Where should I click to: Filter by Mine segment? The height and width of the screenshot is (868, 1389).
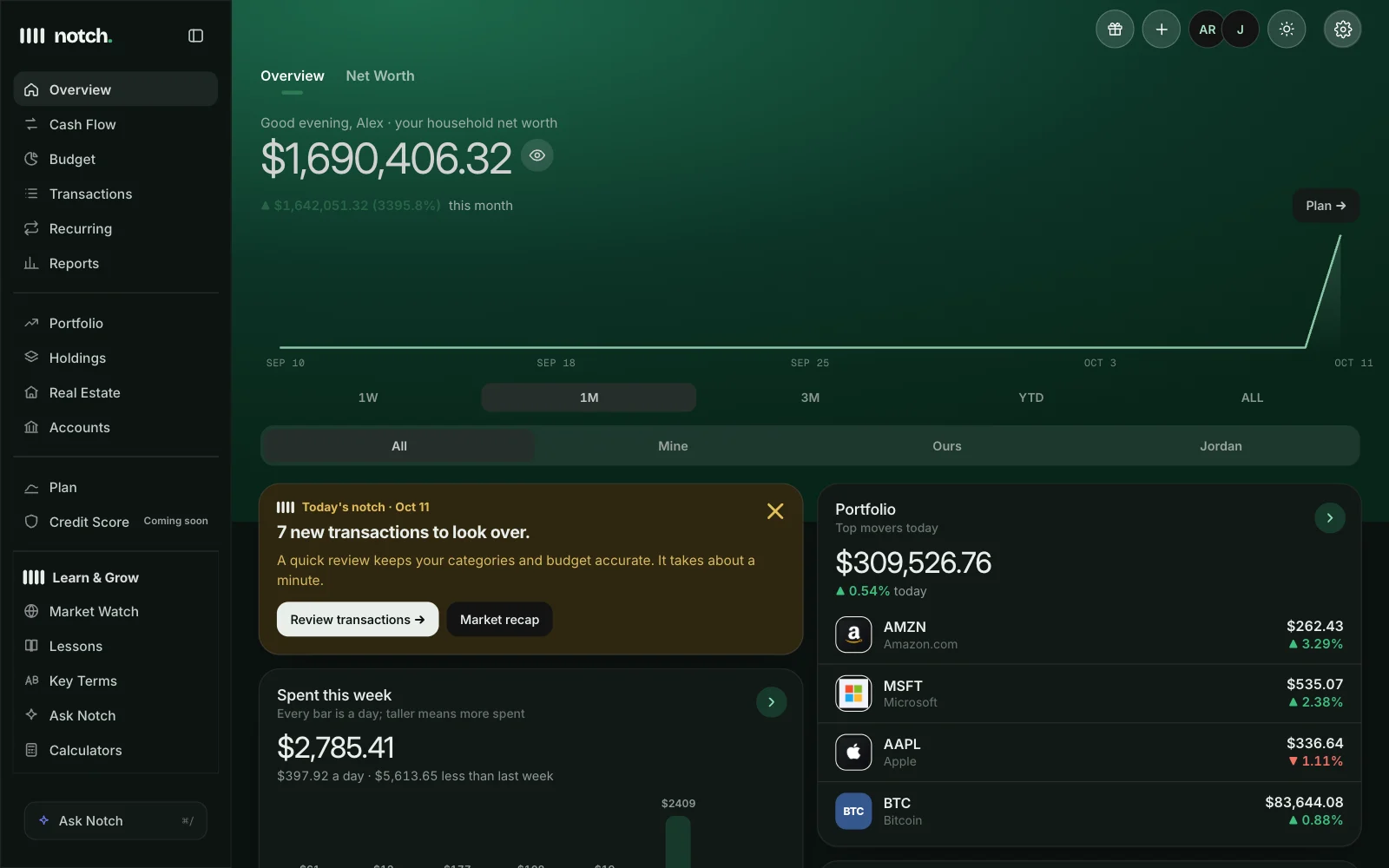(x=673, y=446)
